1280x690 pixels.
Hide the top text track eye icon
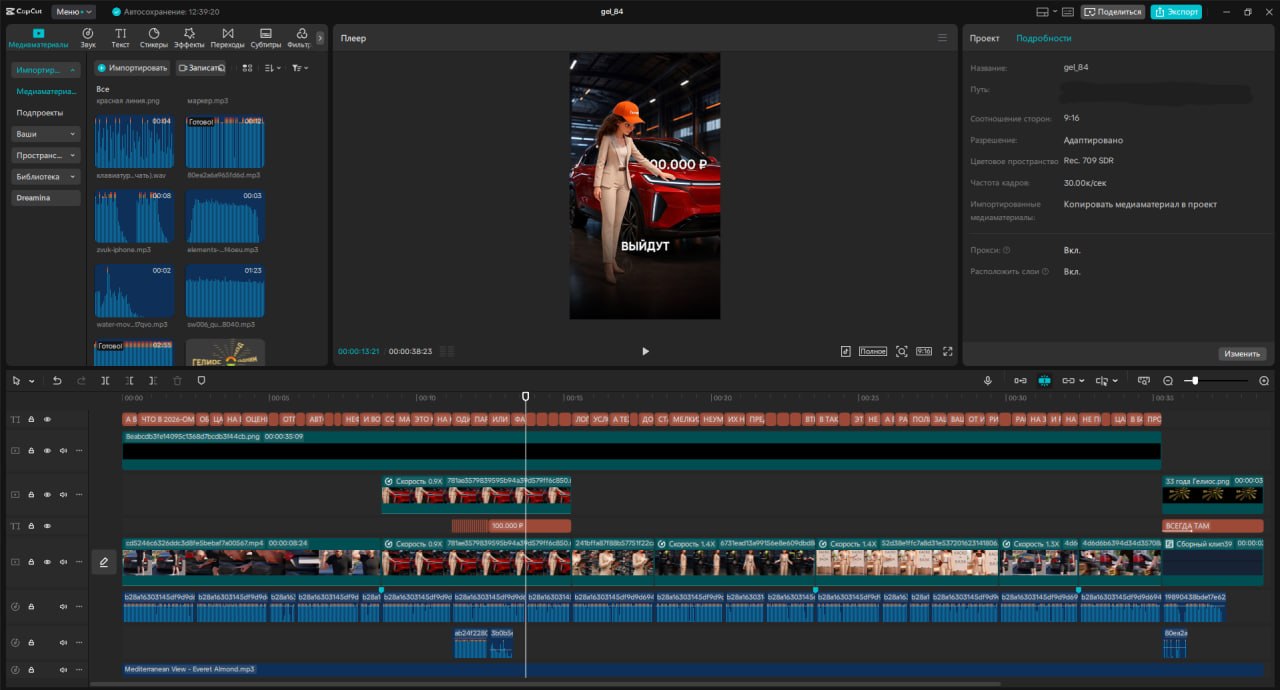[47, 420]
